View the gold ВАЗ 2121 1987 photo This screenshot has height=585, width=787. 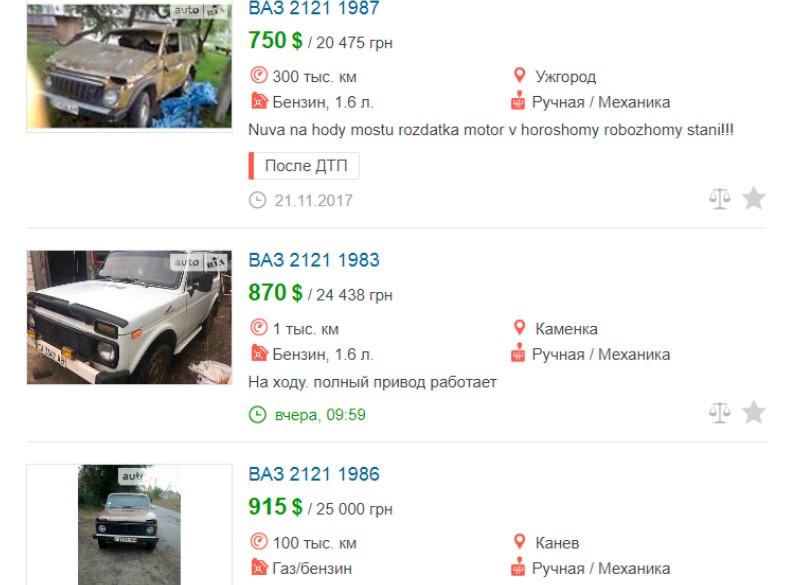(129, 65)
